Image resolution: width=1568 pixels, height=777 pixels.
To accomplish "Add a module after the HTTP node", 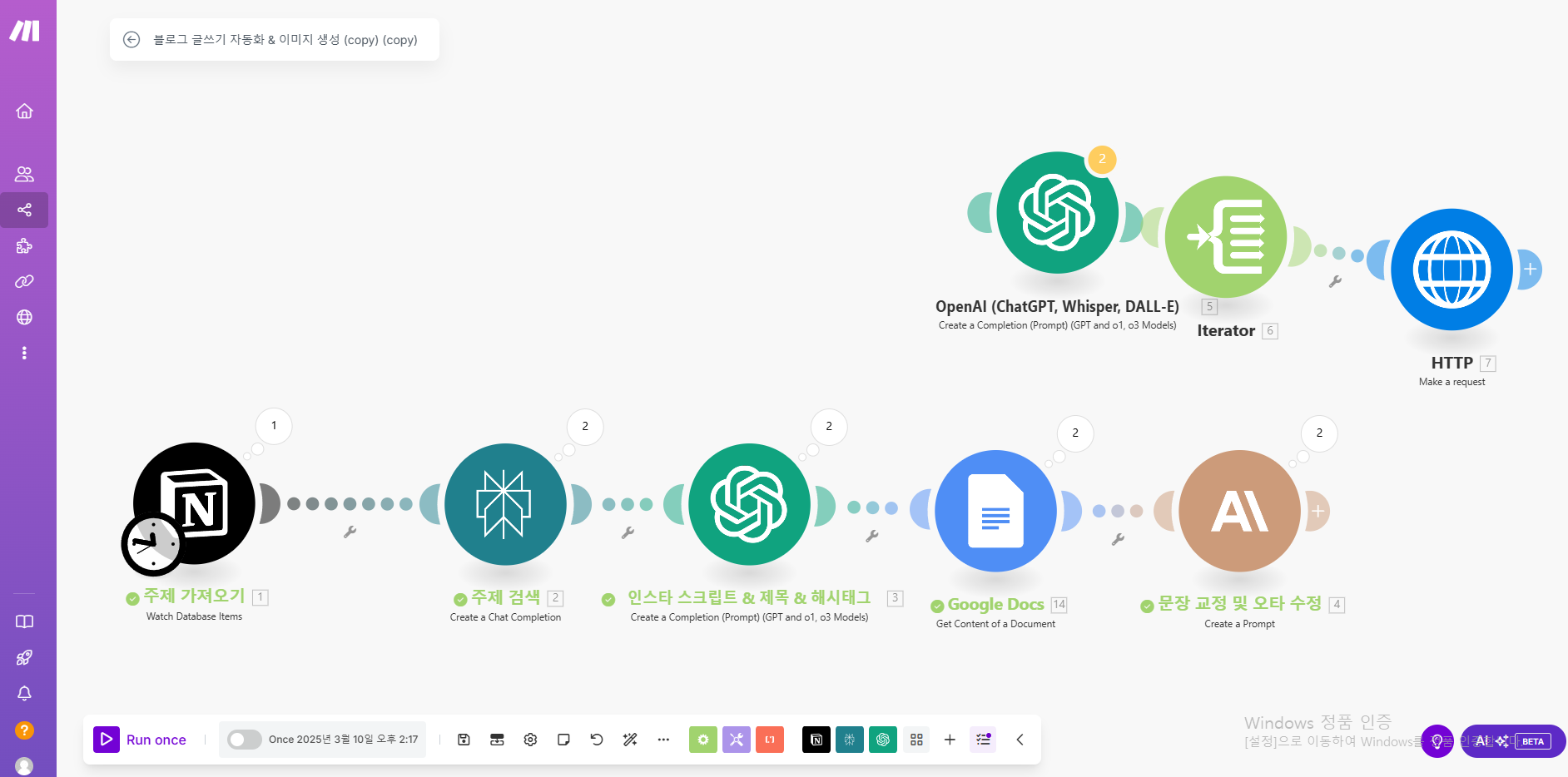I will click(1530, 269).
